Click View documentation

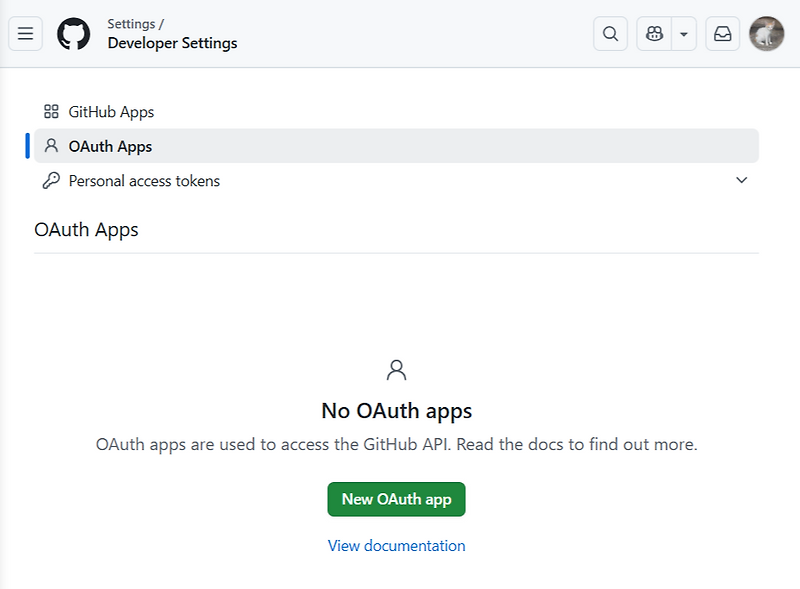[x=396, y=545]
